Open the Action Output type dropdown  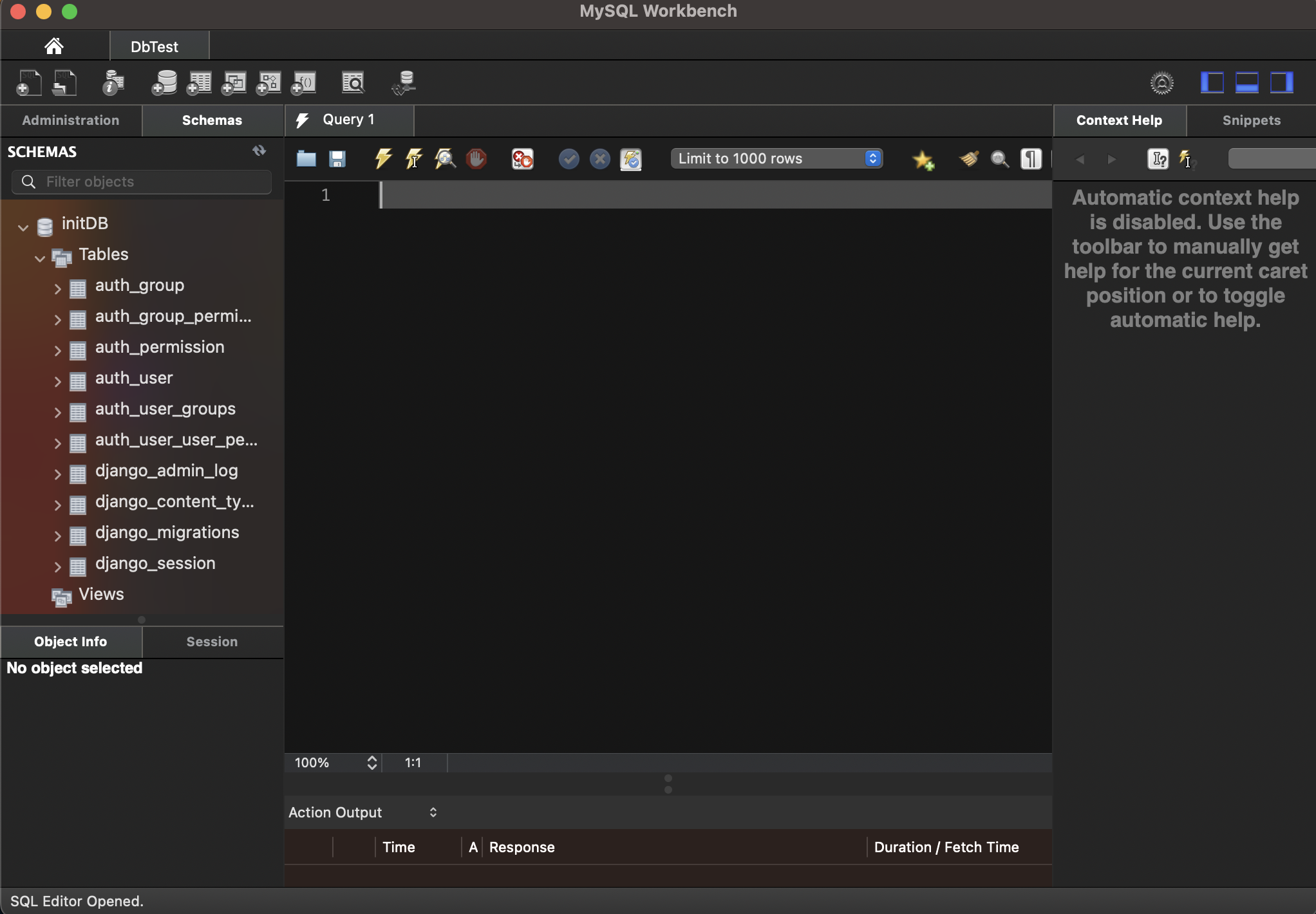(363, 812)
